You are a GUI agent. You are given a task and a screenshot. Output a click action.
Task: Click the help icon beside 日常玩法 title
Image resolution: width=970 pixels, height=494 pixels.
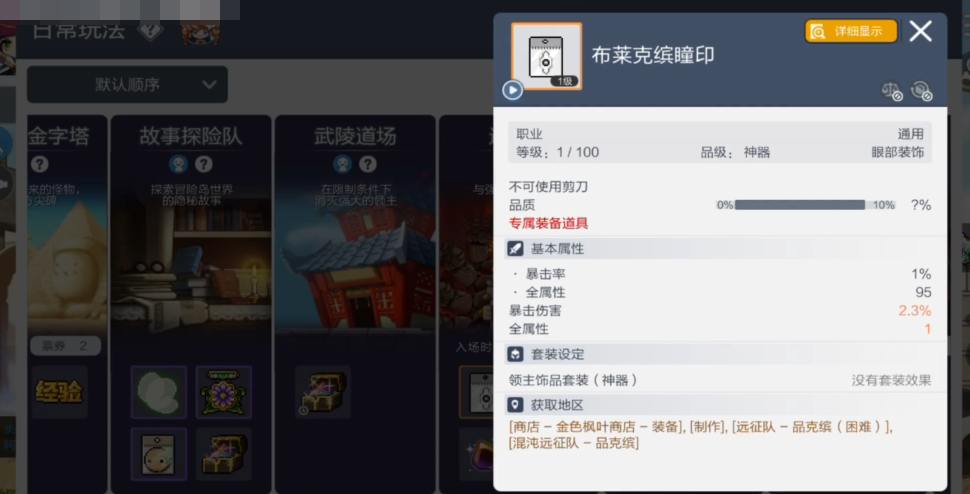(x=150, y=31)
